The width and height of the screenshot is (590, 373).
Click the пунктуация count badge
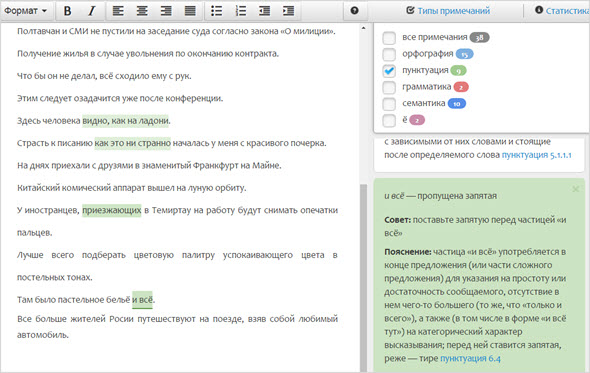pyautogui.click(x=458, y=71)
